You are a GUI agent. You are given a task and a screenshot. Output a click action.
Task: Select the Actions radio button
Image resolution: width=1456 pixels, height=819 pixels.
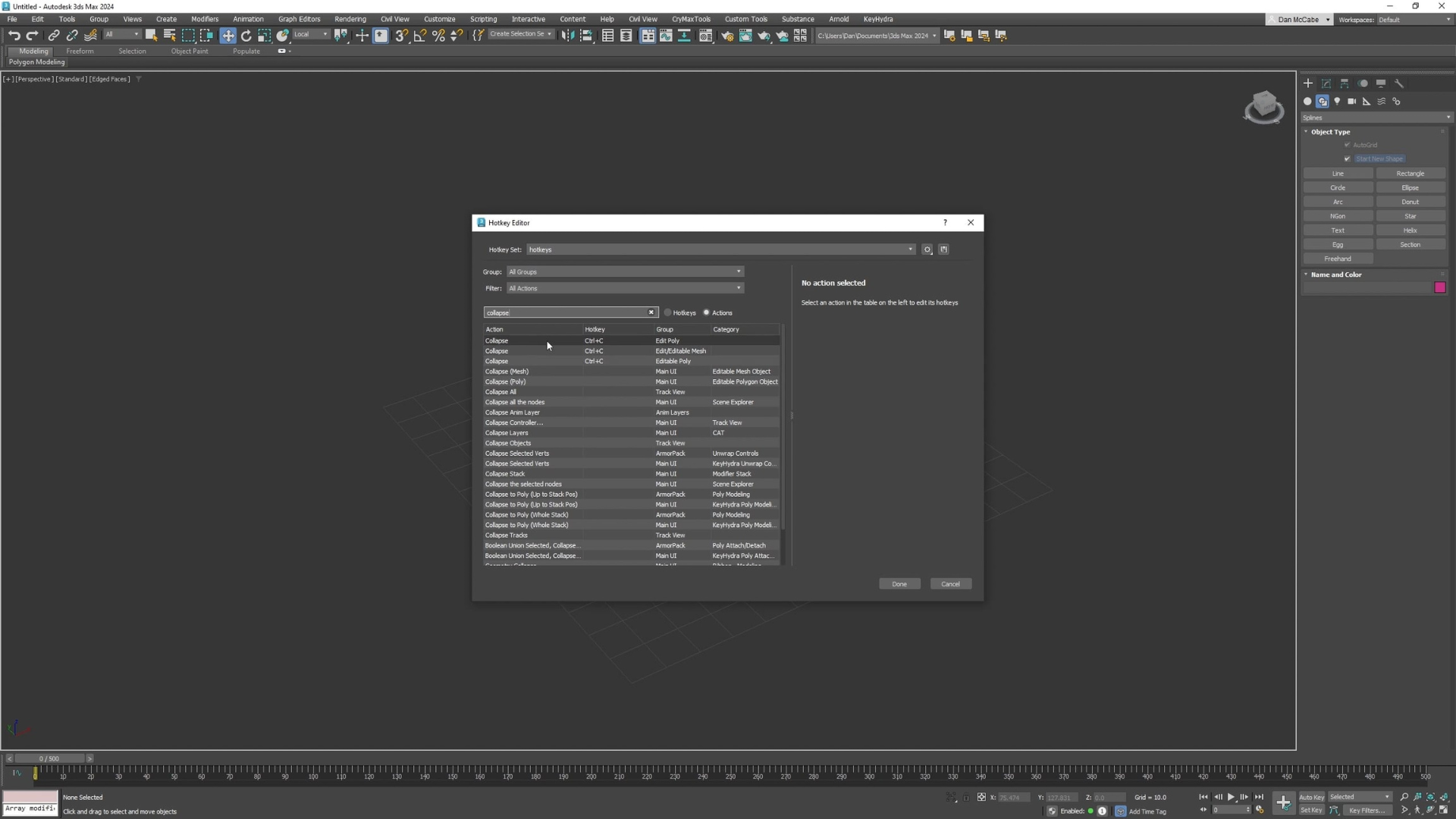(706, 312)
